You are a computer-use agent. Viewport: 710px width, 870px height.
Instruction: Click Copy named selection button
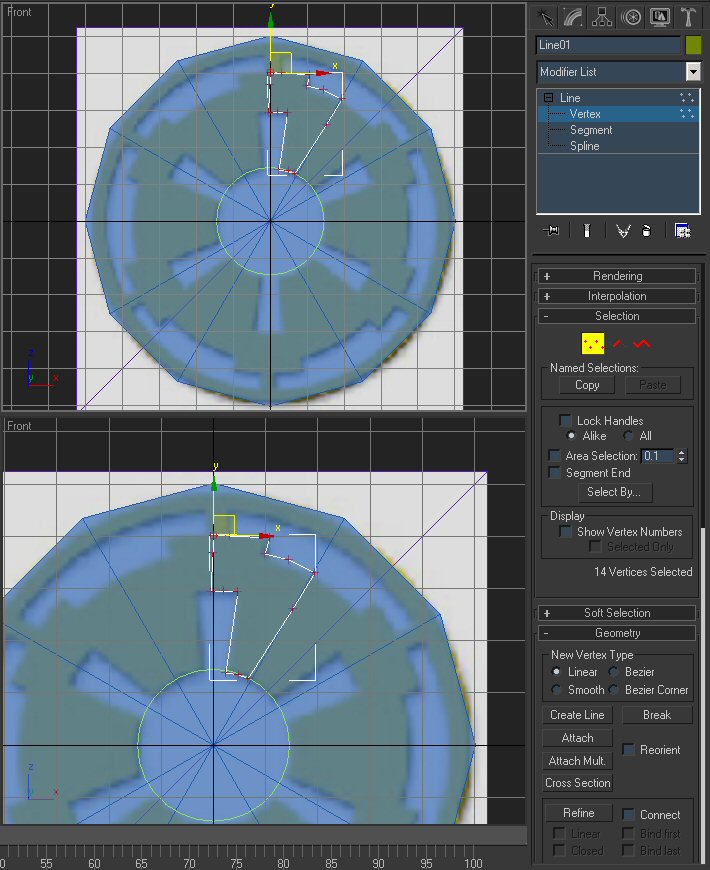point(587,385)
